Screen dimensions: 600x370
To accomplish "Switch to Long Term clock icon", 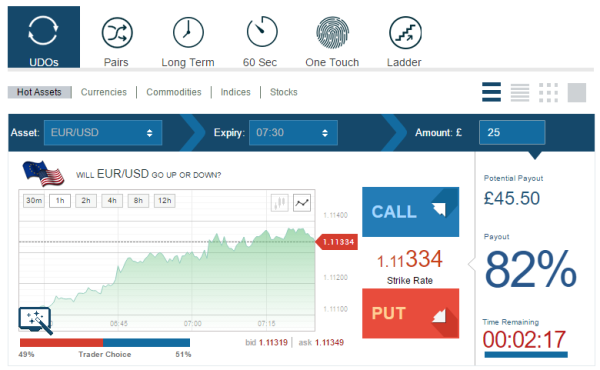I will point(188,32).
